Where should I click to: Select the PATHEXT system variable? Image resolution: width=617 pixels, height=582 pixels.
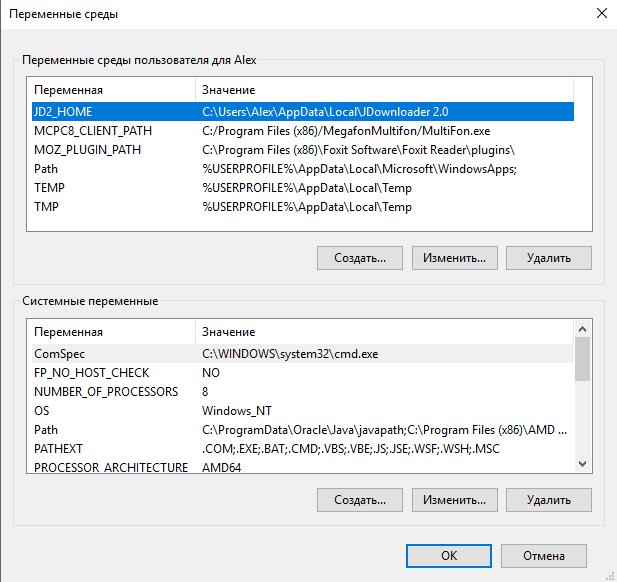click(x=59, y=448)
